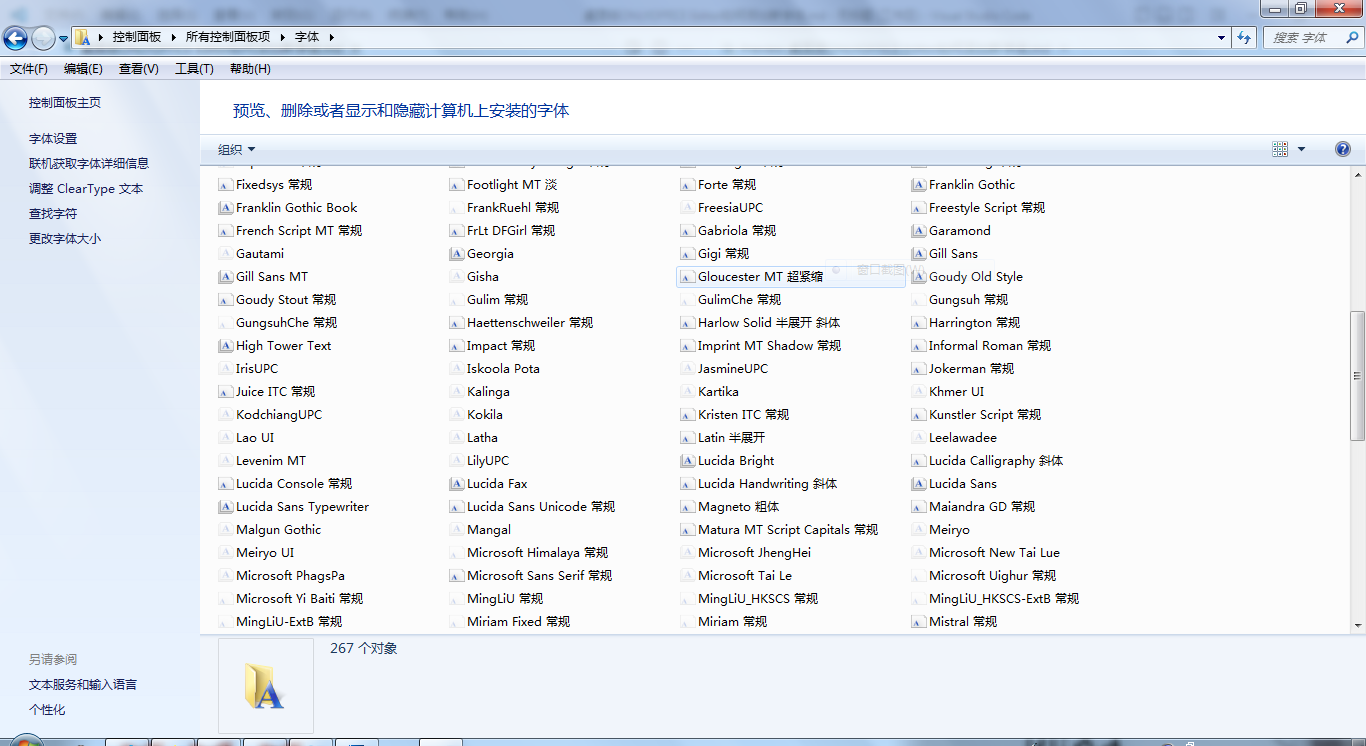The image size is (1366, 746).
Task: Select Imprint MT Shadow 常规 entry
Action: point(770,345)
